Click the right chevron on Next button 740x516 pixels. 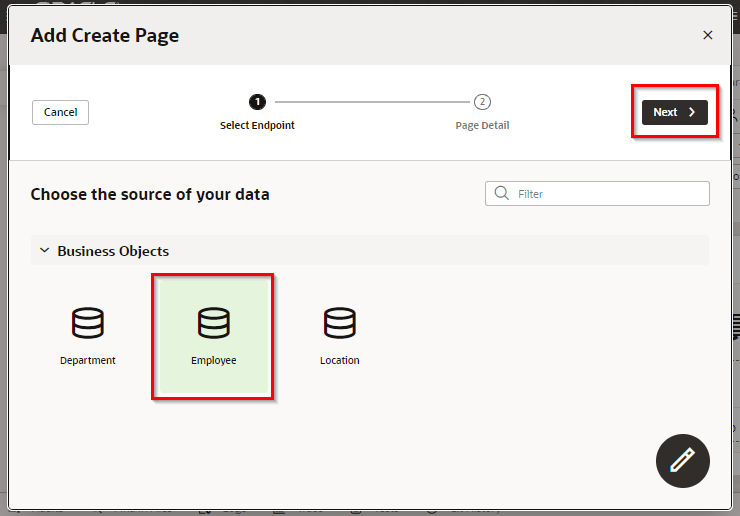tap(691, 113)
